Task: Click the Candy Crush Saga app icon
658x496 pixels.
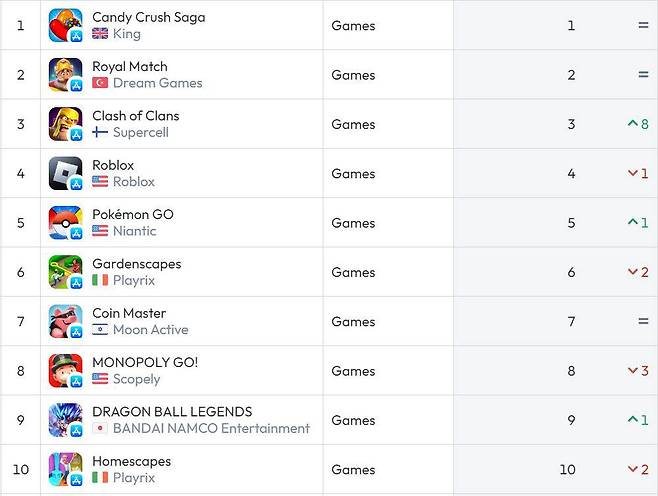Action: tap(65, 25)
